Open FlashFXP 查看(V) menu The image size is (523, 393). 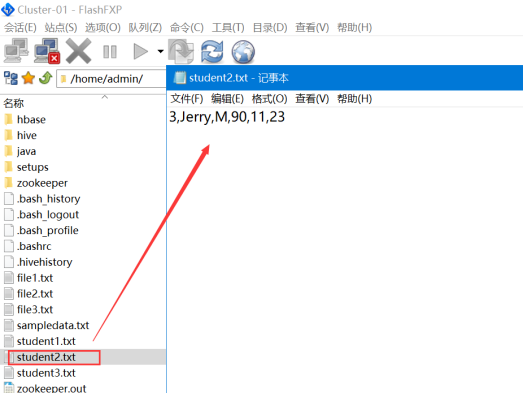click(312, 27)
